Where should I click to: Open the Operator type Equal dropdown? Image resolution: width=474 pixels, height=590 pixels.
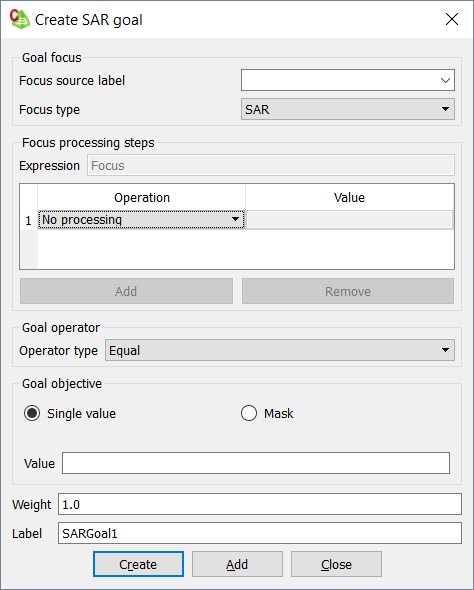(x=280, y=350)
